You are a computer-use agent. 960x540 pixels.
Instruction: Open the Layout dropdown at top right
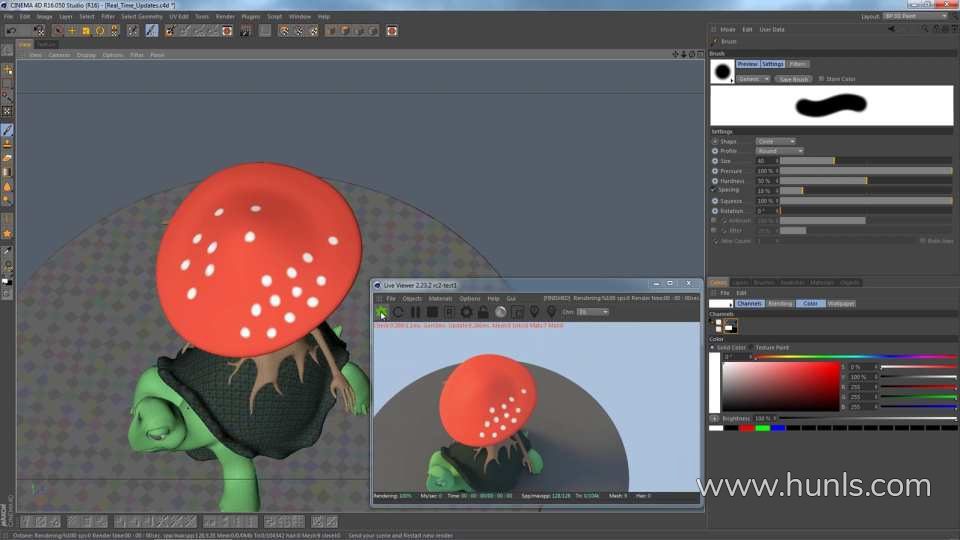[x=915, y=17]
